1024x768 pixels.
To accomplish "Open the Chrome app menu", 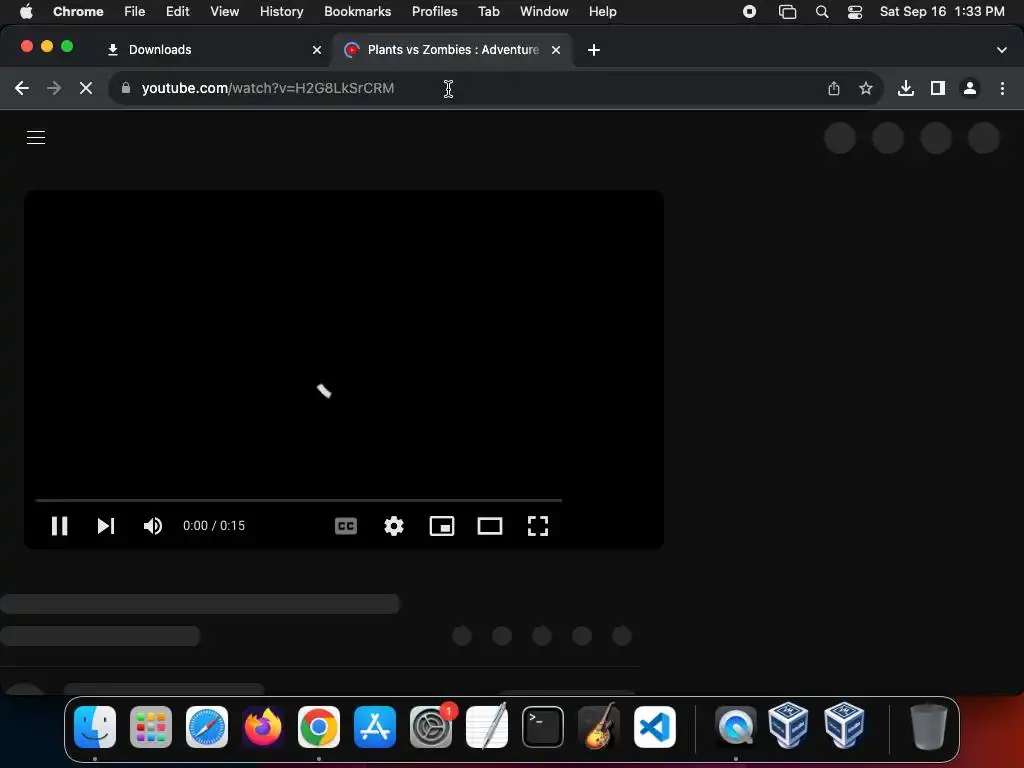I will coord(78,11).
